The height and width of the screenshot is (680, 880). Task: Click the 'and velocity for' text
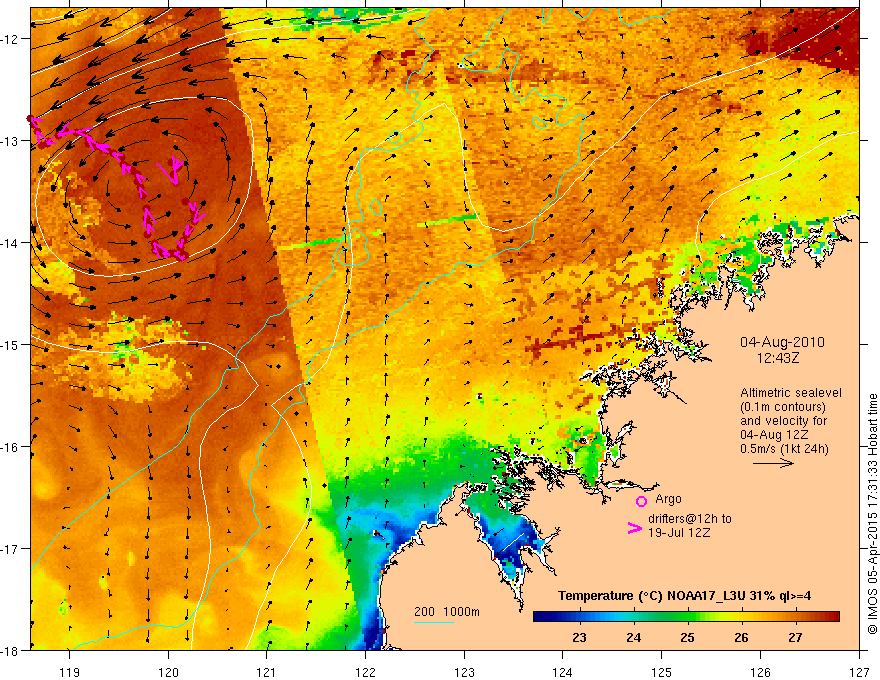[783, 421]
